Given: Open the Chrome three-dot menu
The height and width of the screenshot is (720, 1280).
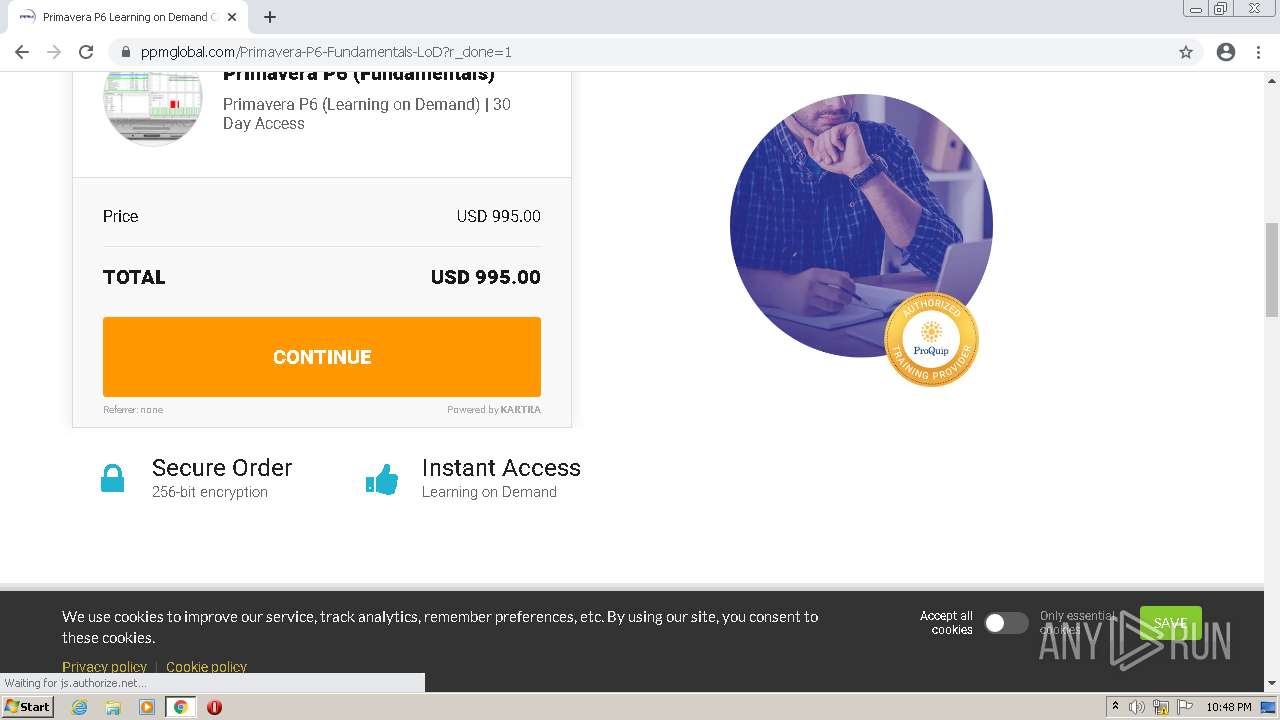Looking at the screenshot, I should tap(1259, 52).
